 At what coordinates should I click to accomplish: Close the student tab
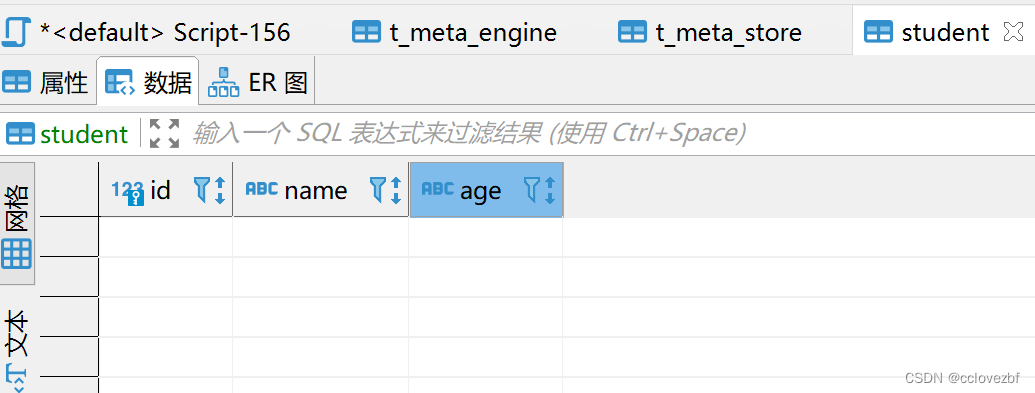point(1013,31)
